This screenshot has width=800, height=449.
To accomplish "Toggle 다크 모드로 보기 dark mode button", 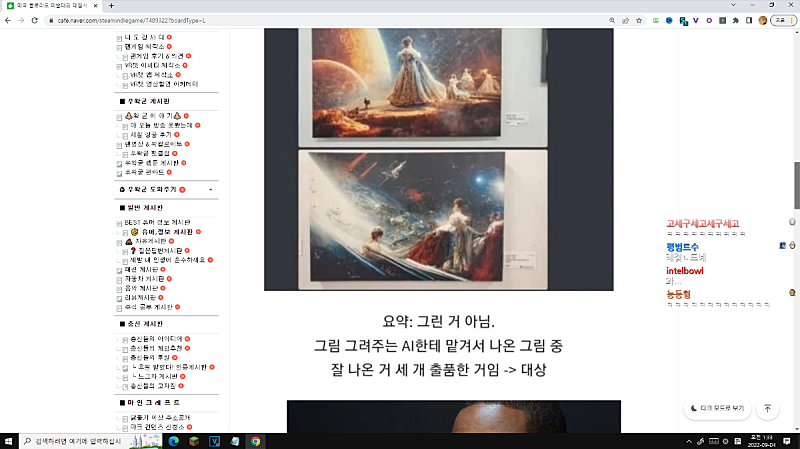I will pyautogui.click(x=717, y=408).
